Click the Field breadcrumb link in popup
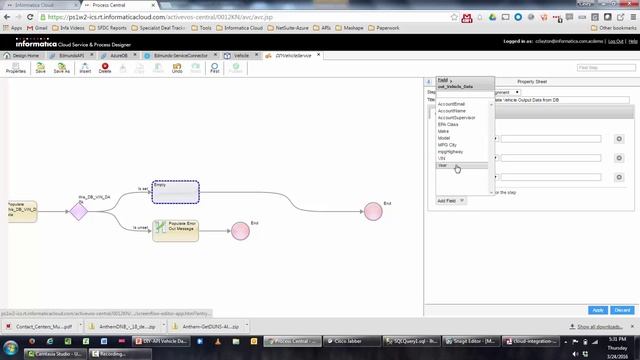 (x=442, y=80)
